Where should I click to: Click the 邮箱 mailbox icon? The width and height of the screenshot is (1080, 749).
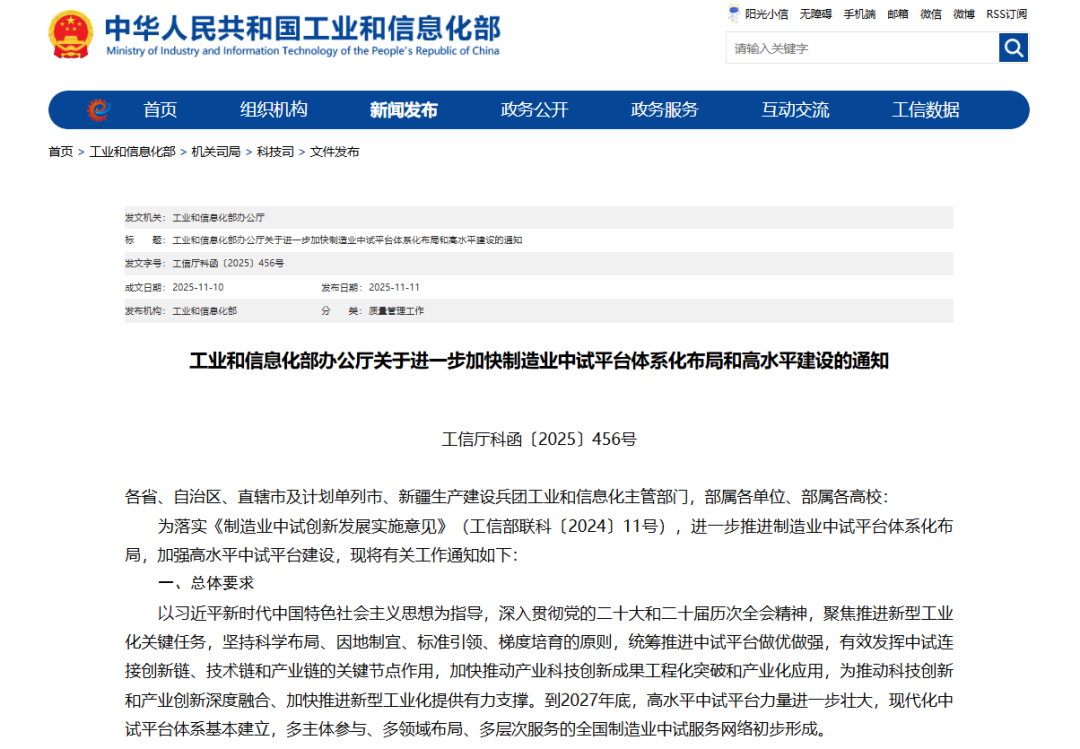click(897, 13)
